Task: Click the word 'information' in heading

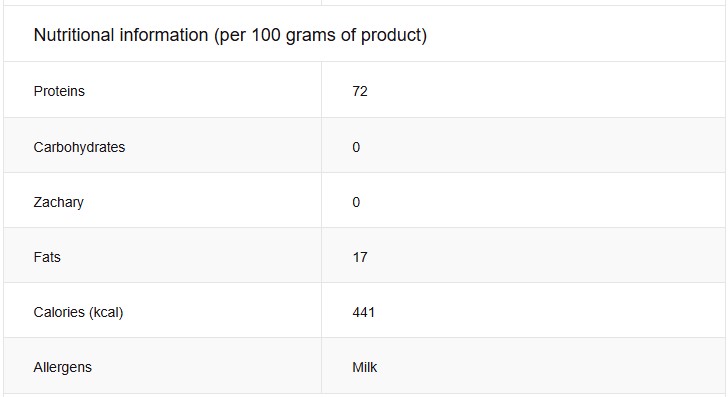Action: (164, 35)
